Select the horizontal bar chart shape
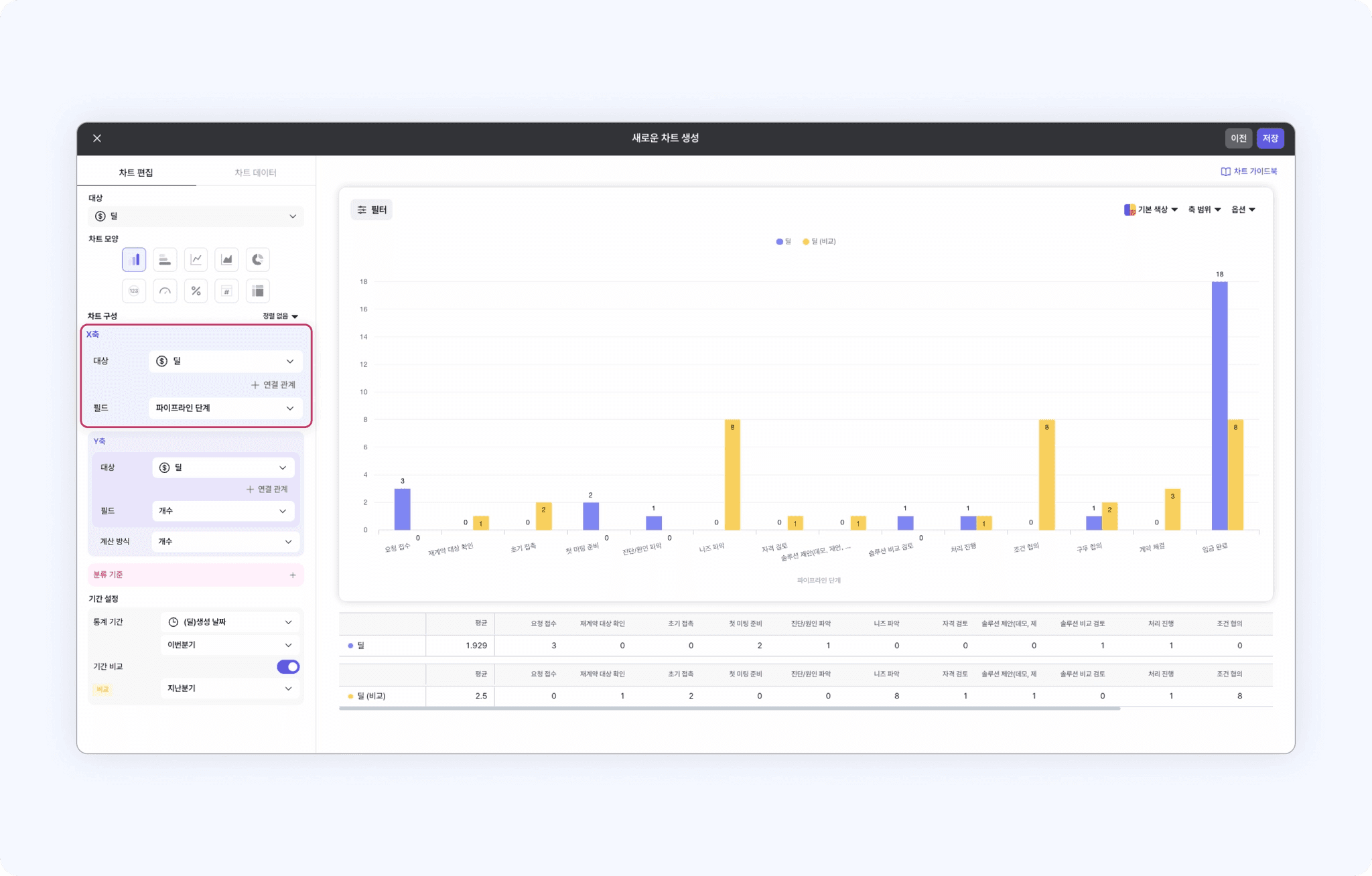Image resolution: width=1372 pixels, height=876 pixels. [x=165, y=260]
